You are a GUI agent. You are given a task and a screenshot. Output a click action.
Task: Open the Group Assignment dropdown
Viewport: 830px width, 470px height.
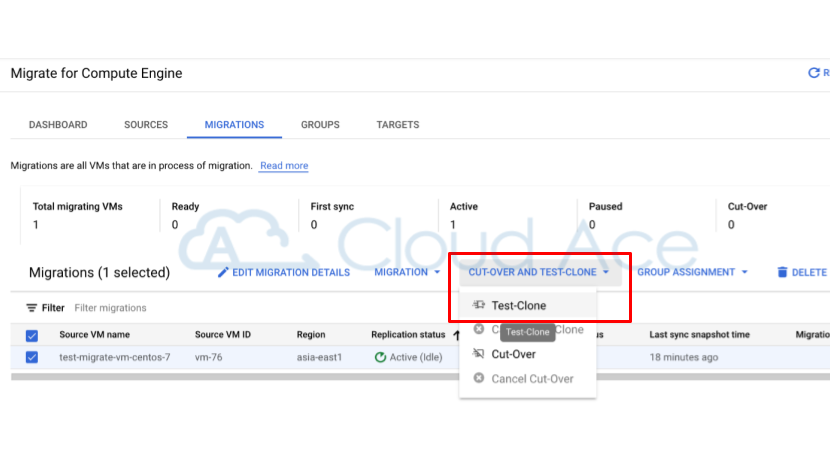pos(692,272)
